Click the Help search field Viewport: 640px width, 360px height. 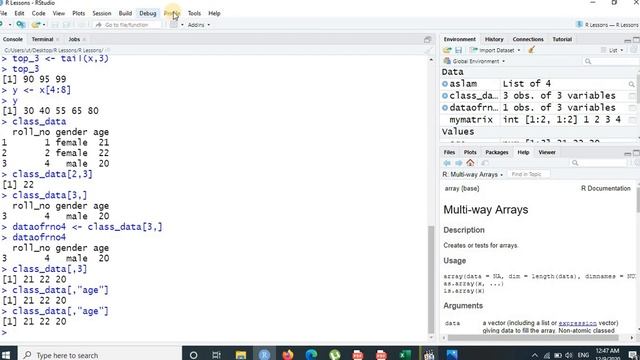599,163
